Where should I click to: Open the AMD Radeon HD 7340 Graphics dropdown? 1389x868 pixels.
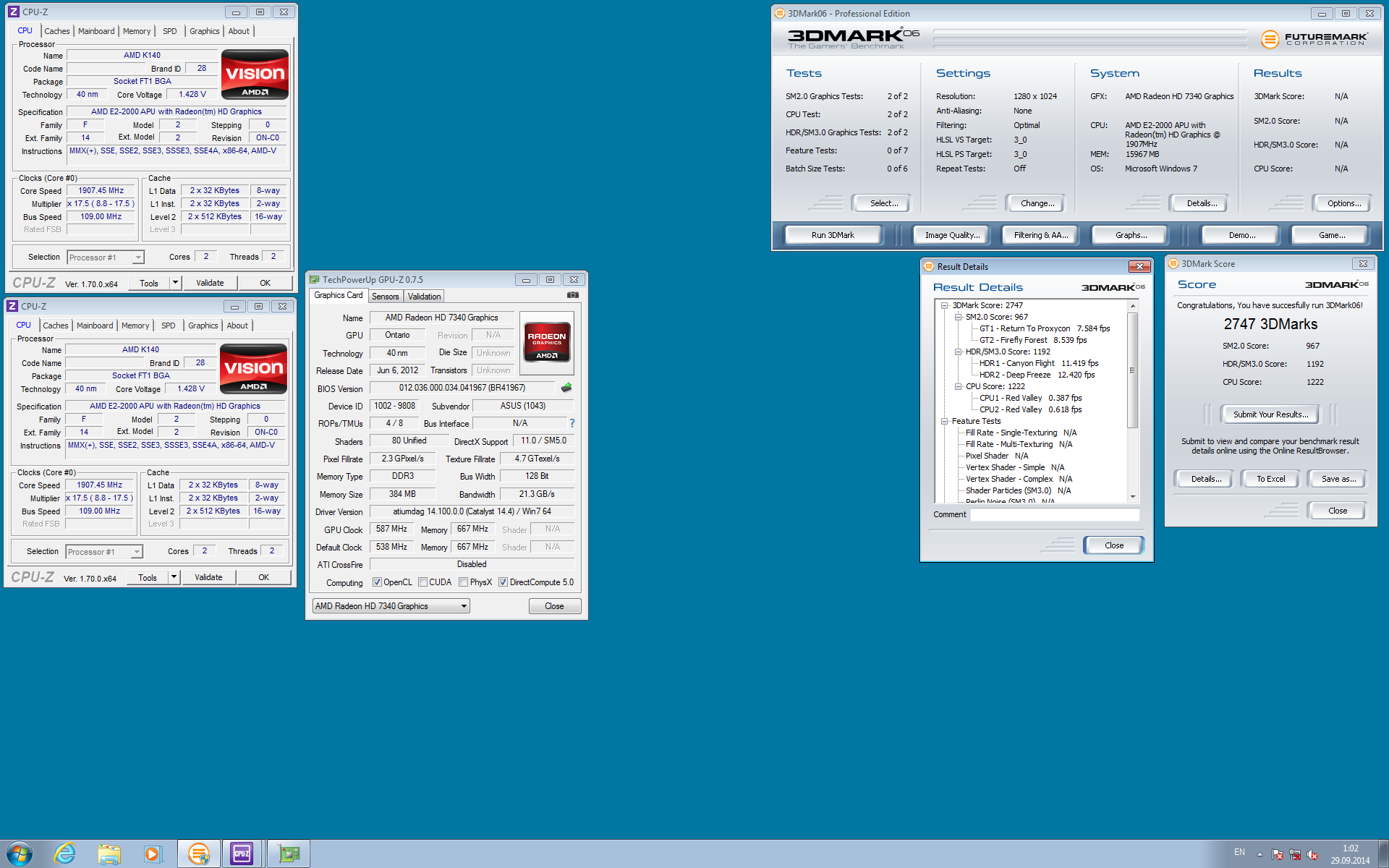pos(391,606)
